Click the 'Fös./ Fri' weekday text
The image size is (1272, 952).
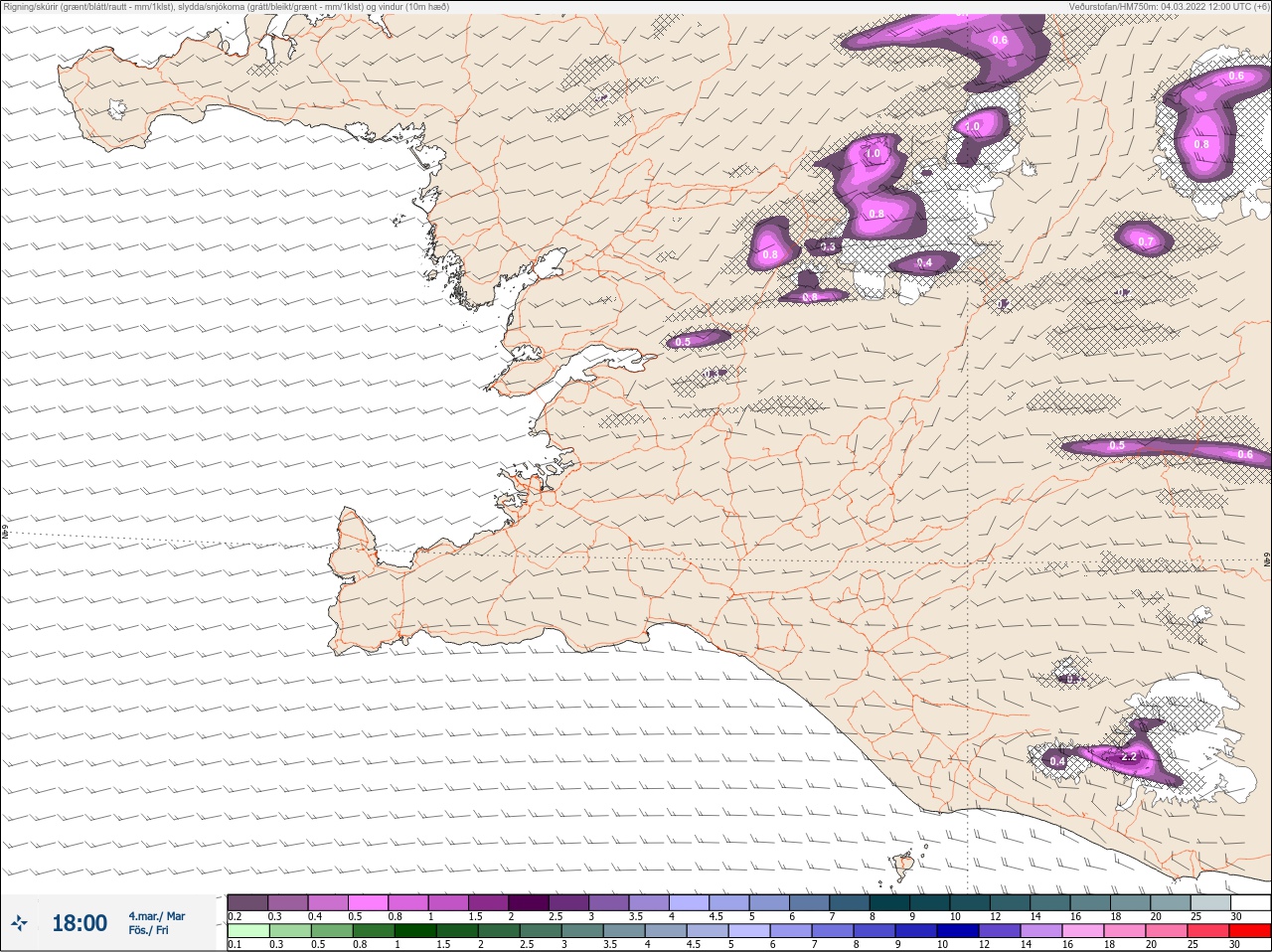click(x=148, y=930)
